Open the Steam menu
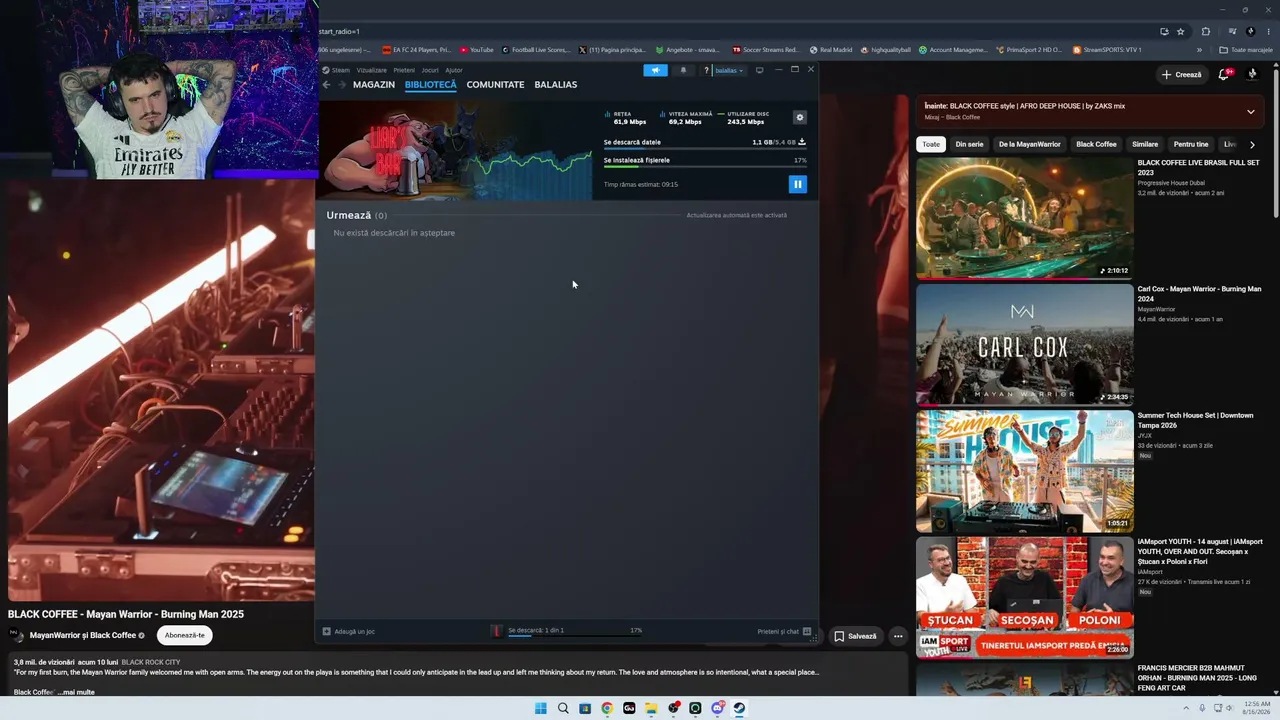 coord(338,70)
